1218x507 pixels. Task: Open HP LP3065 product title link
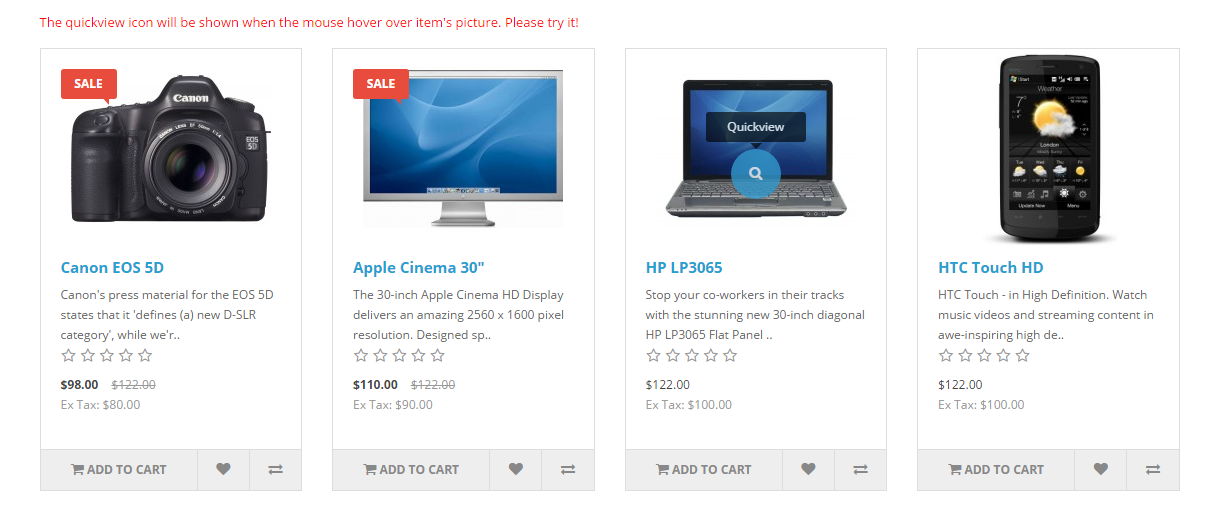684,267
